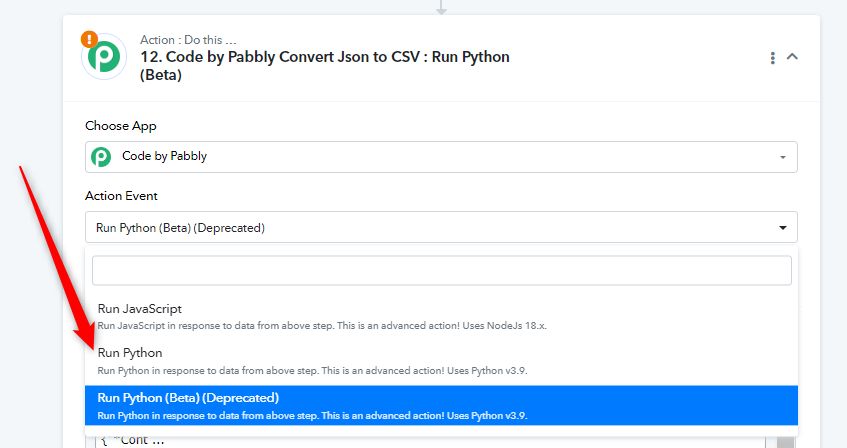Click the 'Action Event' field label
This screenshot has height=448, width=847.
pos(121,196)
